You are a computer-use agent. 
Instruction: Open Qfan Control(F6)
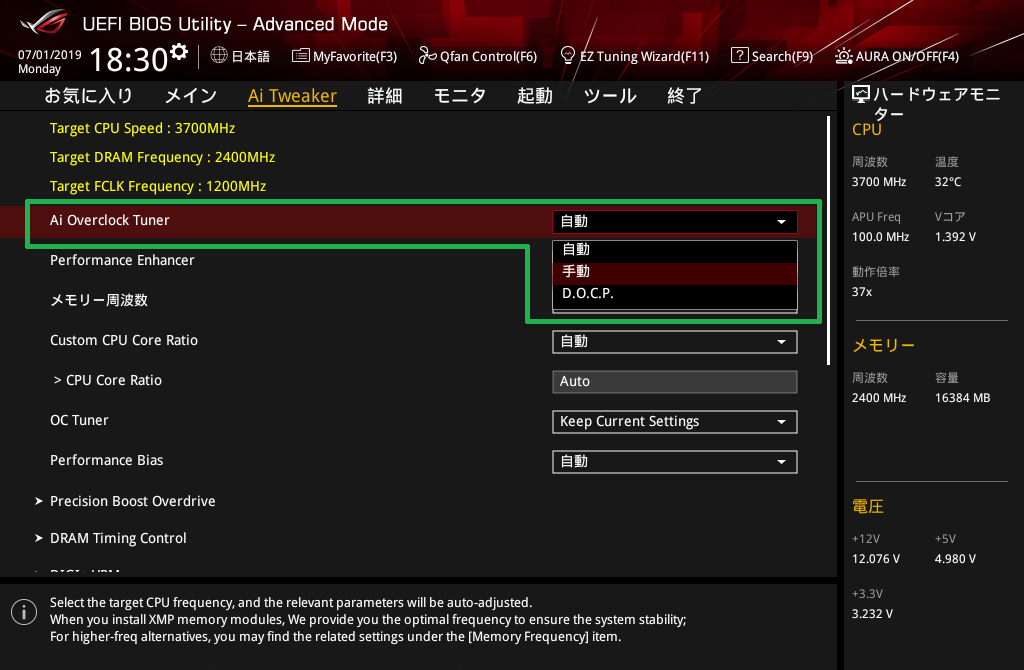coord(477,56)
